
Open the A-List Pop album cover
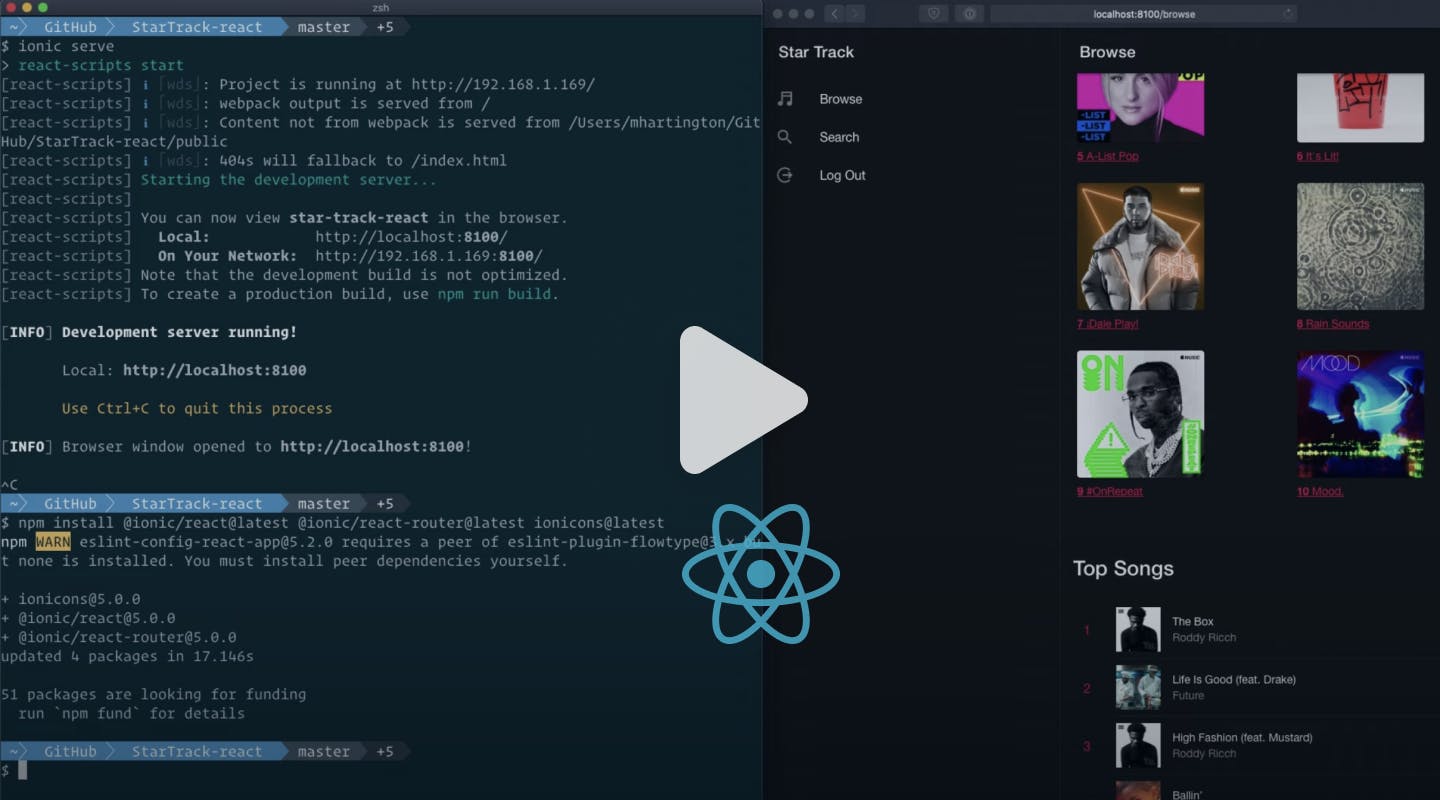click(1140, 108)
